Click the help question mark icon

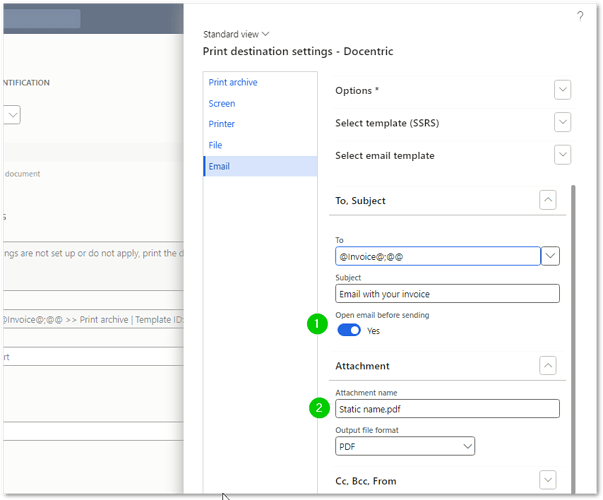pos(580,17)
